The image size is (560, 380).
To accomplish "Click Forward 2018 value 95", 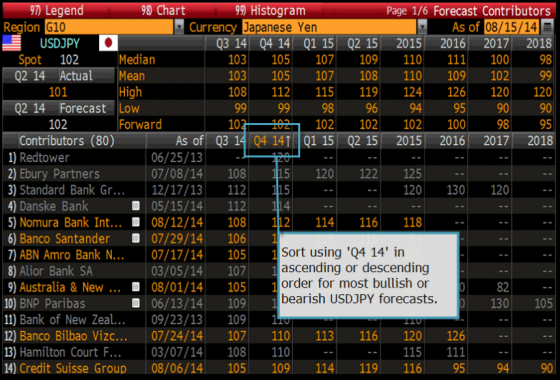I will click(546, 124).
